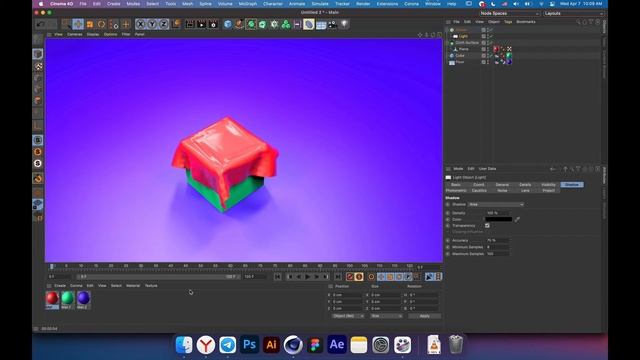Click the Coordinate System icon beside the Z axis lock
Viewport: 640px width, 360px height.
pyautogui.click(x=176, y=24)
